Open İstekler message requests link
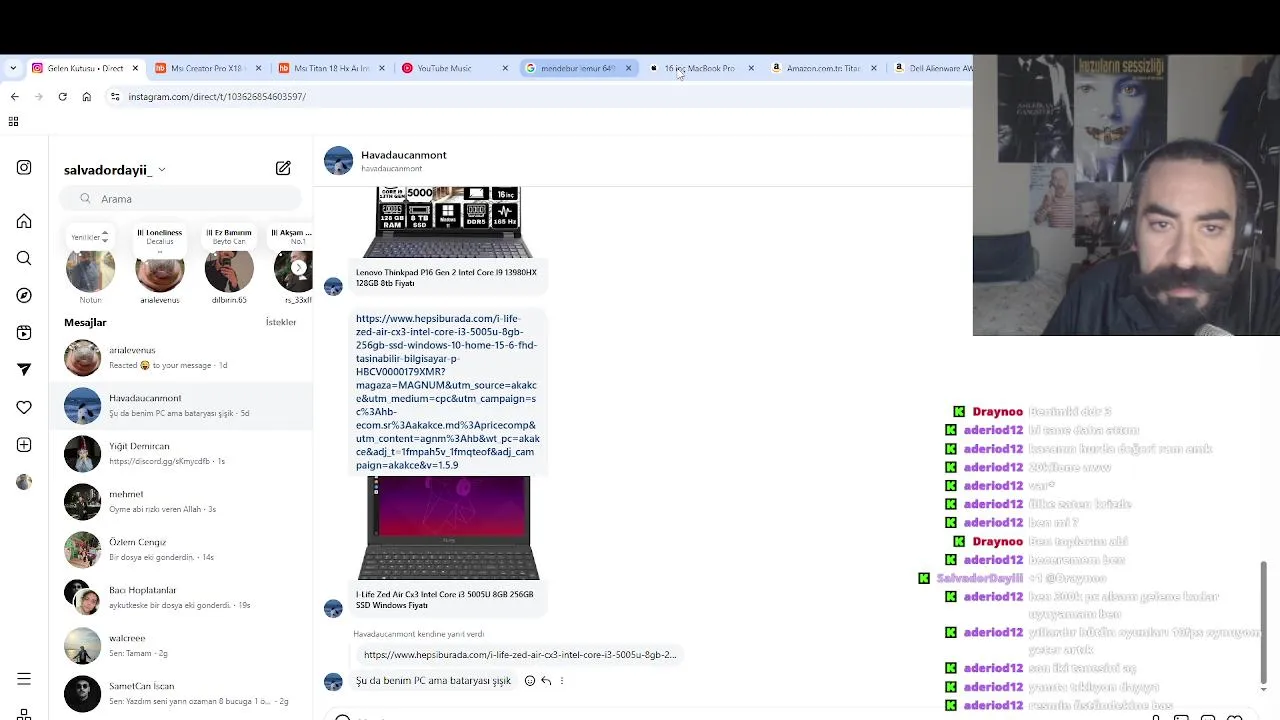 tap(281, 322)
